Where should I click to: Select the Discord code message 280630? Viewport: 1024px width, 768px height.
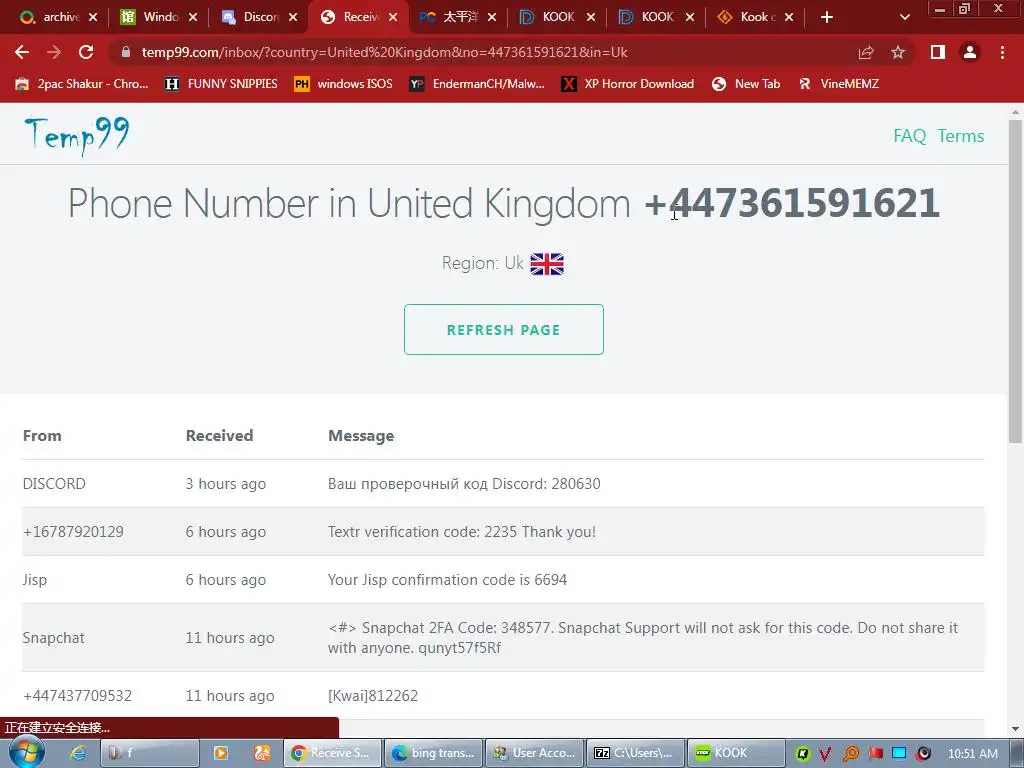click(x=464, y=484)
